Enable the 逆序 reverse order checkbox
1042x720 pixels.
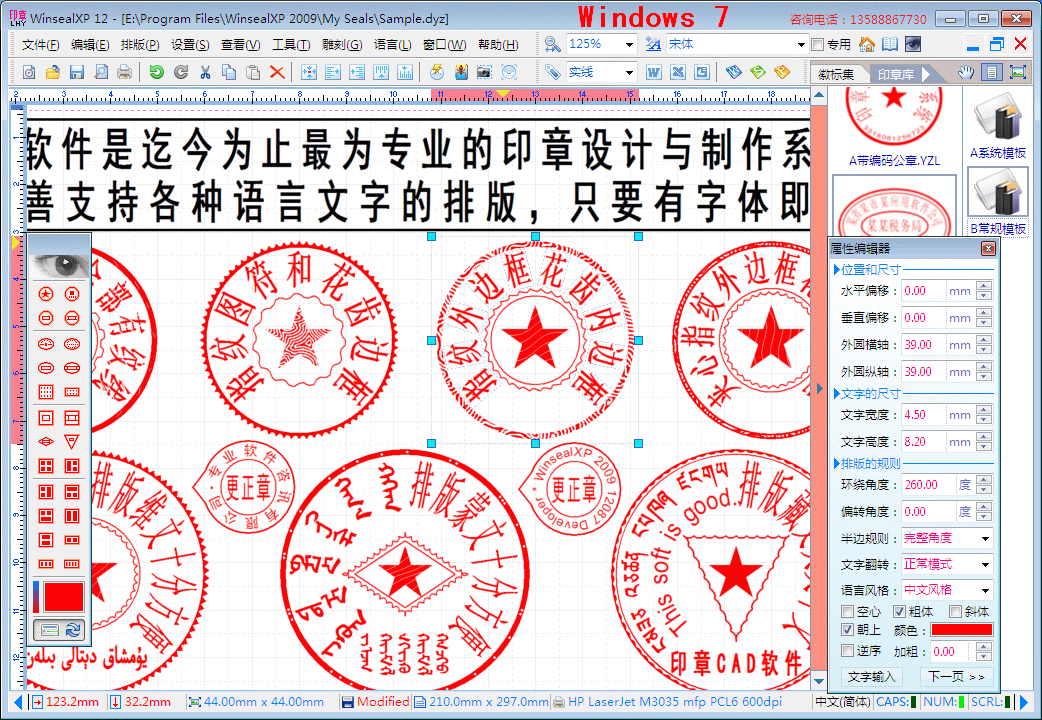(x=847, y=650)
